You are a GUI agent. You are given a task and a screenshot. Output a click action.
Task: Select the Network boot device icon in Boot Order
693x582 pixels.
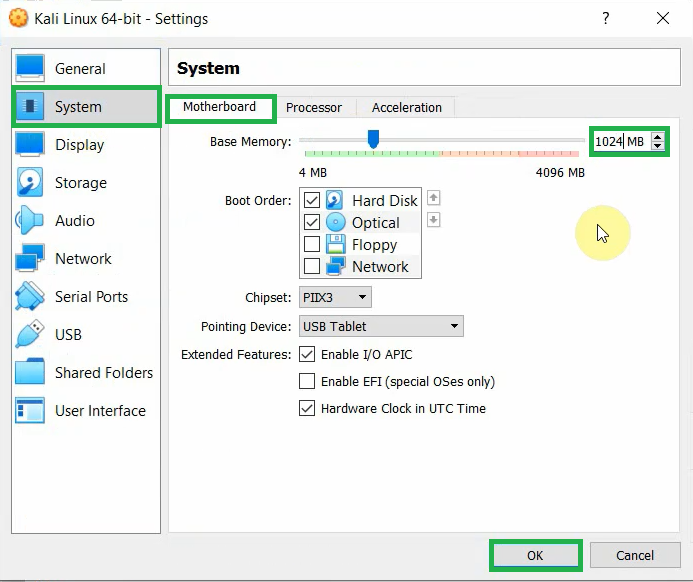[x=335, y=266]
